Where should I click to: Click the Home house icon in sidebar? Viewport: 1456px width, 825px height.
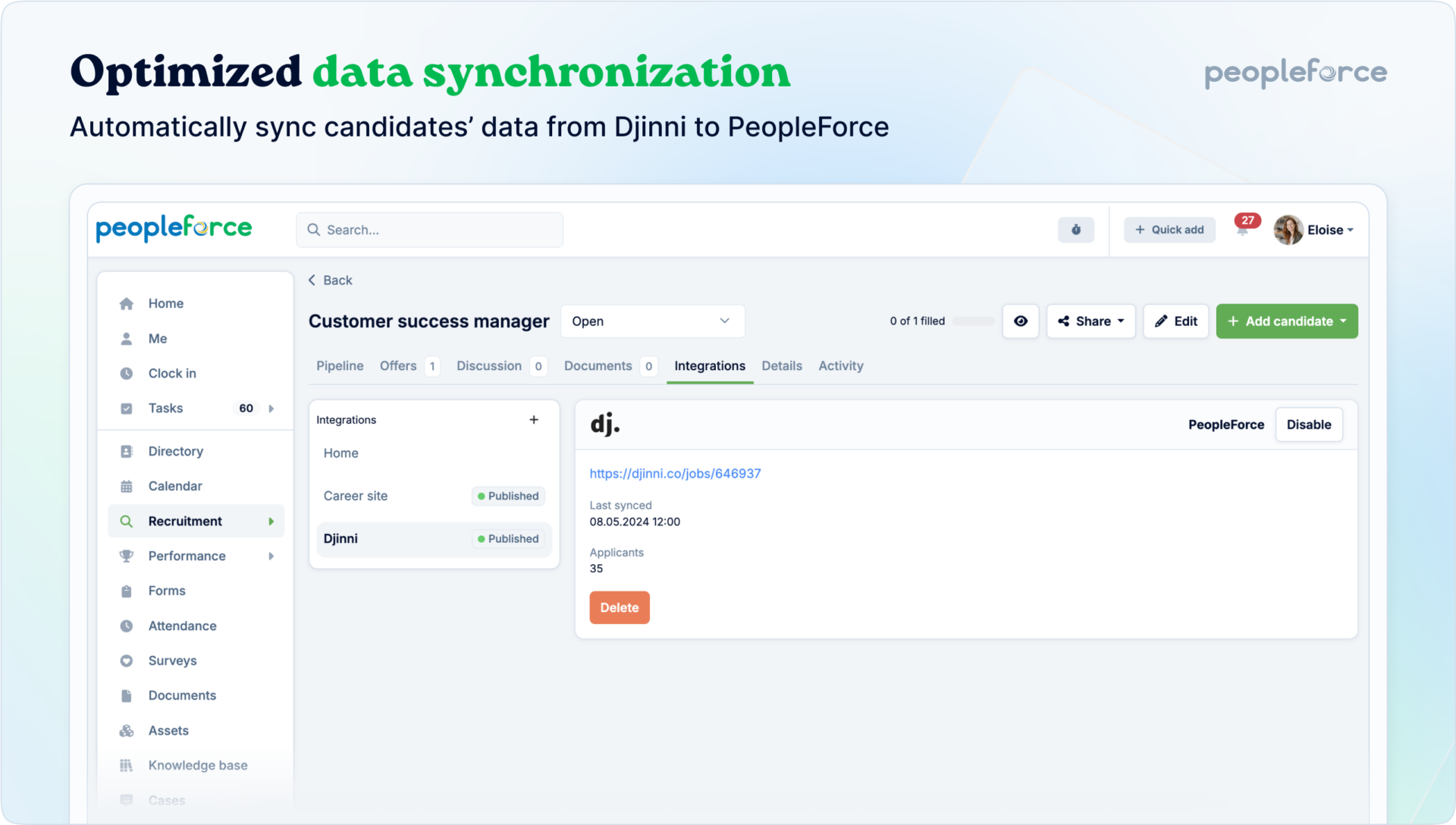(127, 303)
